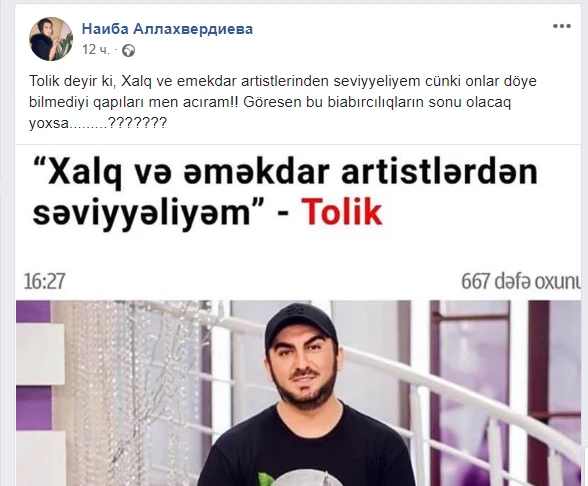Click the "12 ч." post timestamp
588x486 pixels.
[x=96, y=50]
